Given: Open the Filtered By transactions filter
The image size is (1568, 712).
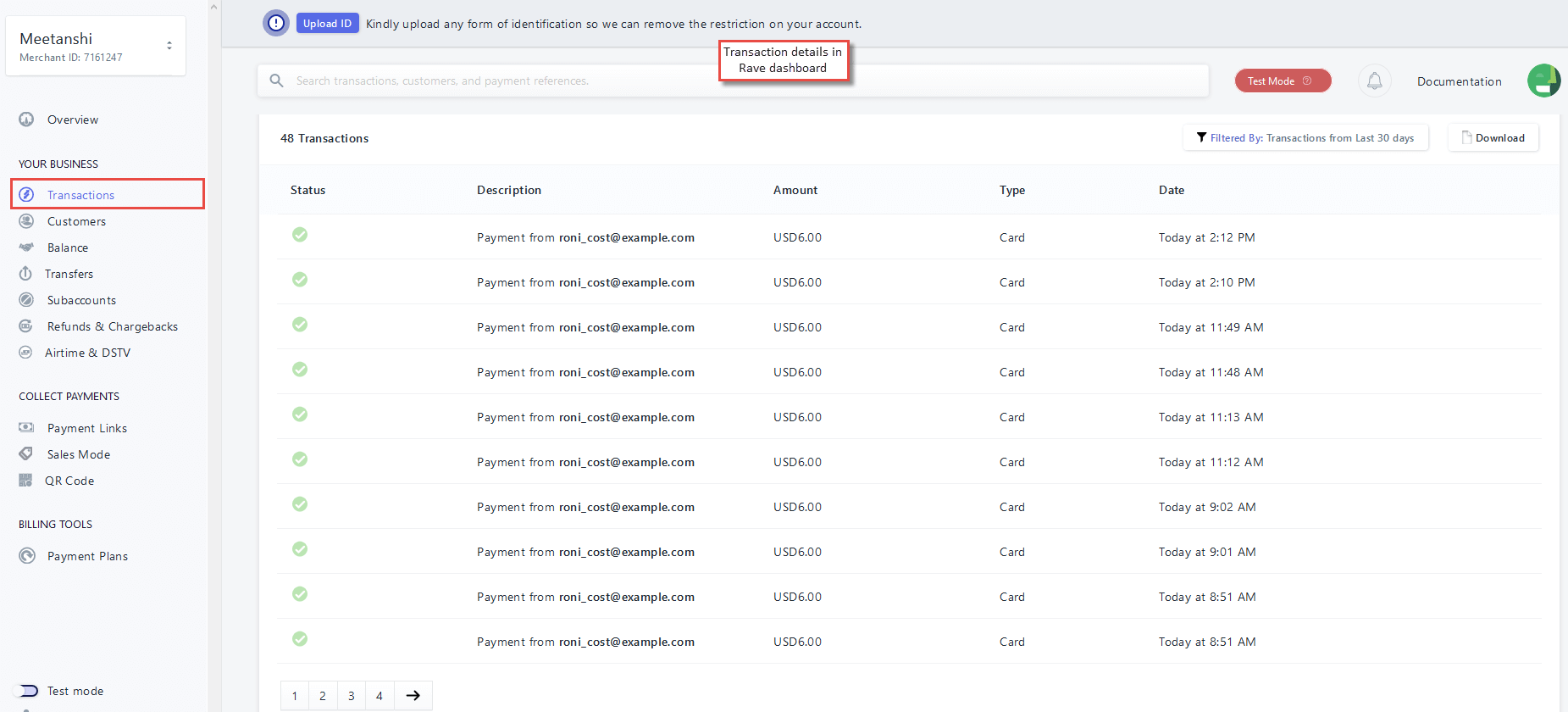Looking at the screenshot, I should (1305, 138).
